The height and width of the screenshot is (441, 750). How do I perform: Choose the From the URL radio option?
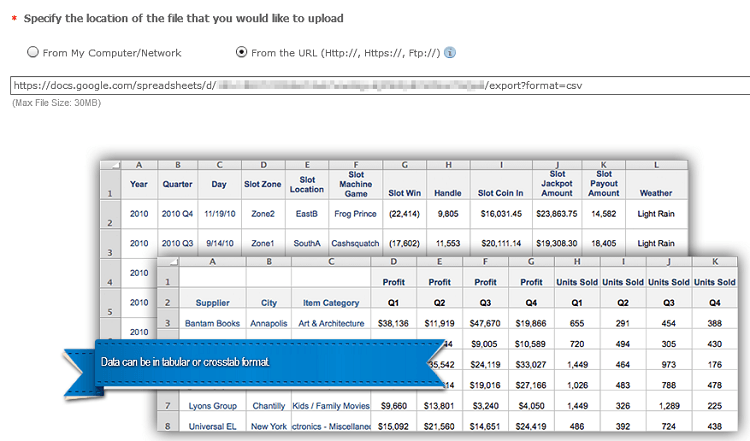241,52
